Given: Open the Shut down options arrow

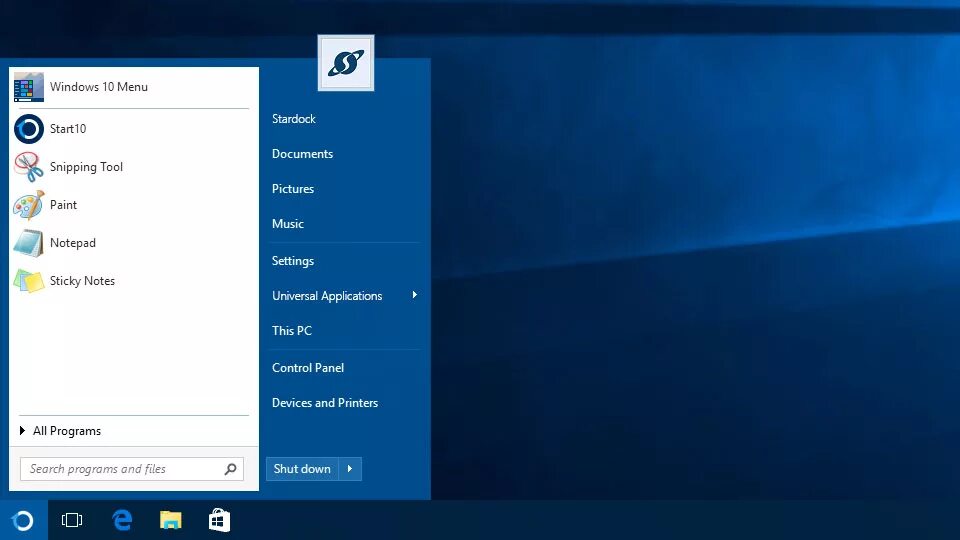Looking at the screenshot, I should [350, 469].
